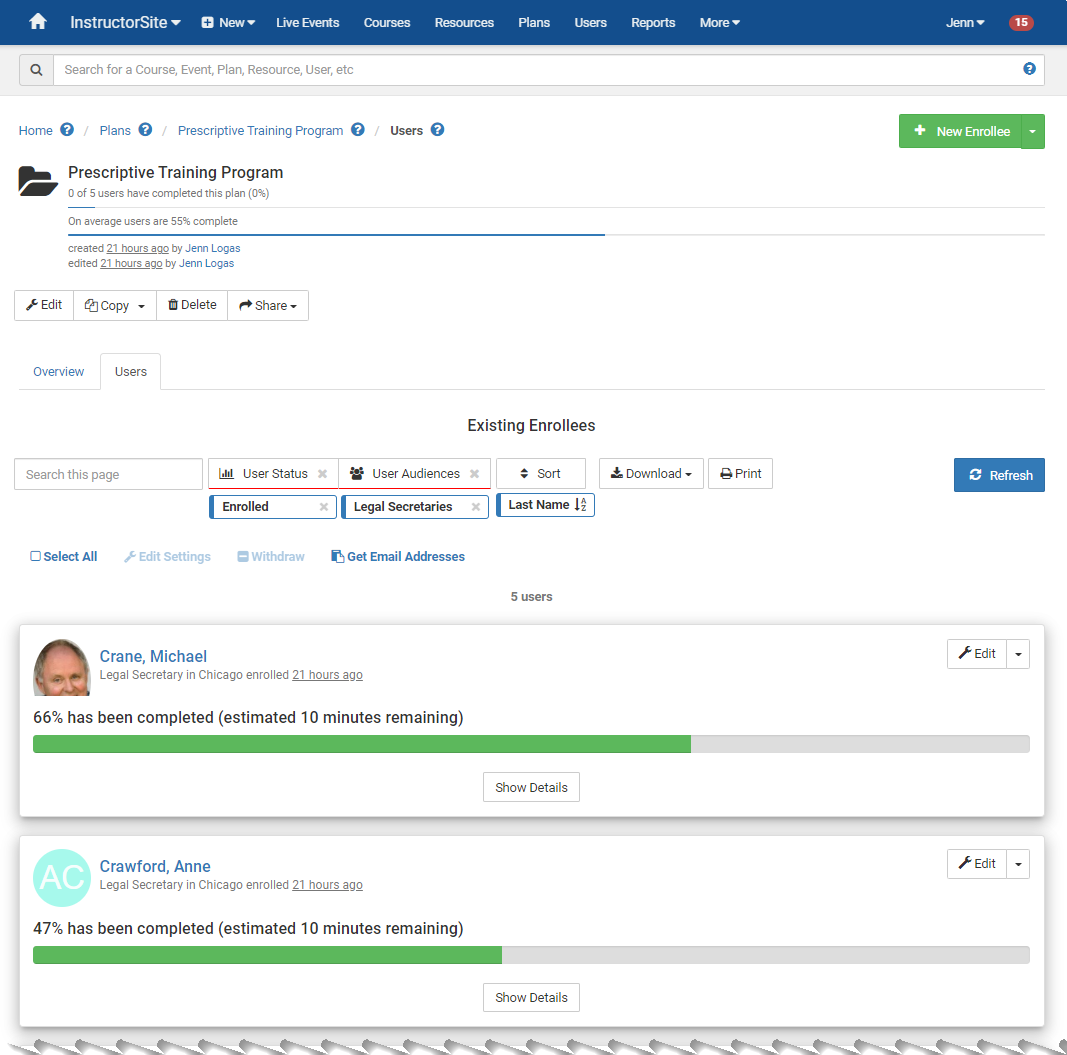Click Edit Settings link

167,557
